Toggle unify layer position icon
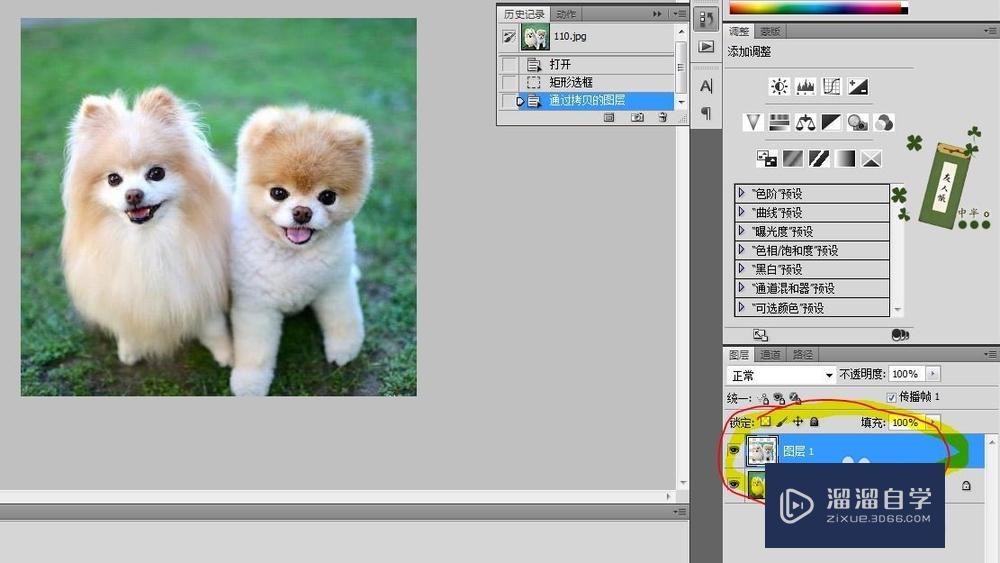Viewport: 1000px width, 563px height. click(x=763, y=398)
